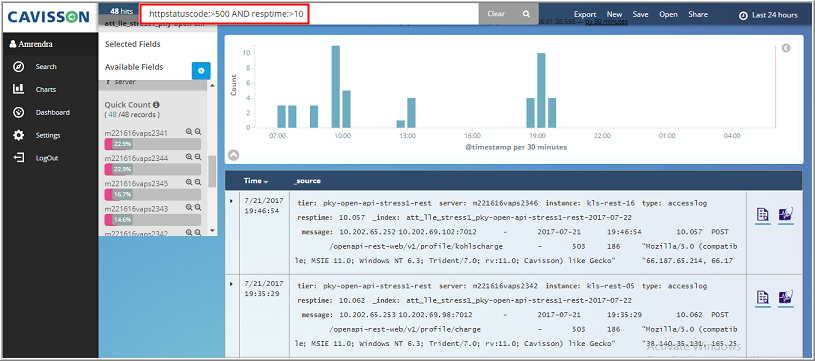Open the Search page from sidebar
The width and height of the screenshot is (815, 361).
point(46,66)
